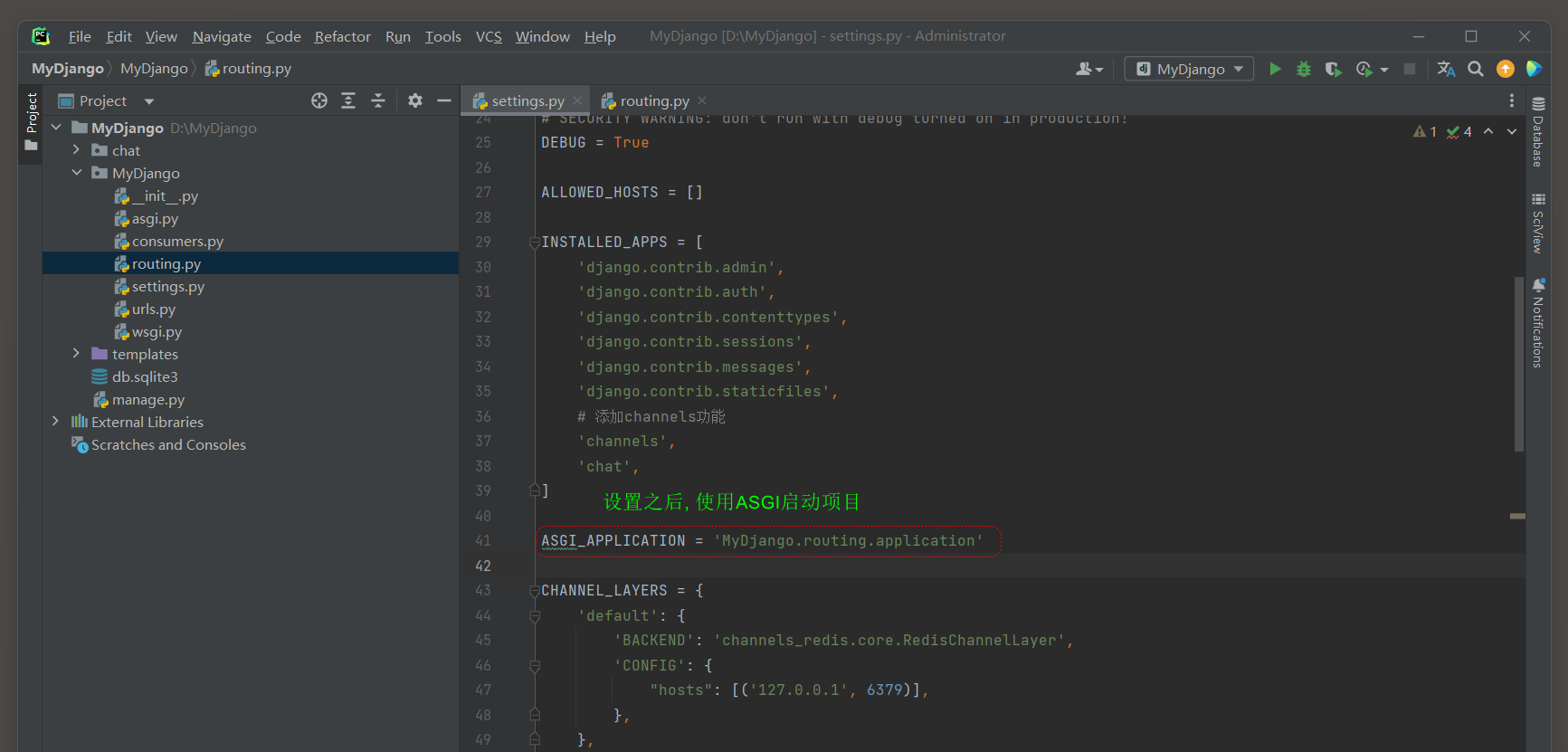Open the Refactor menu
This screenshot has width=1568, height=752.
pos(342,36)
